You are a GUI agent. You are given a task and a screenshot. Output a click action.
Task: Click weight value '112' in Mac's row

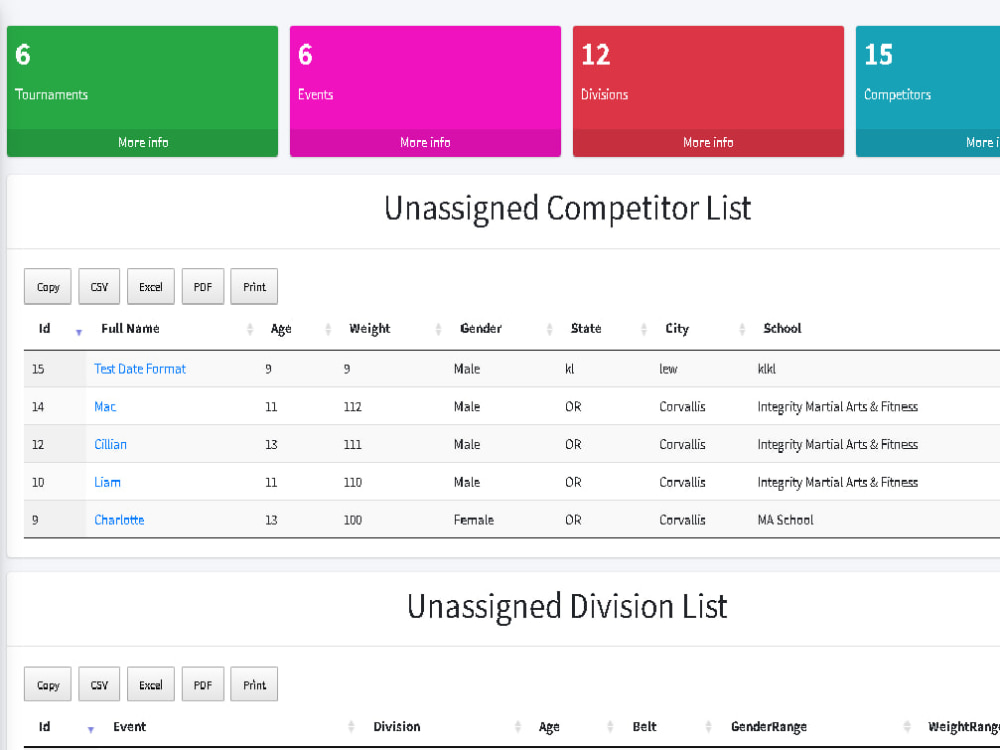coord(353,406)
